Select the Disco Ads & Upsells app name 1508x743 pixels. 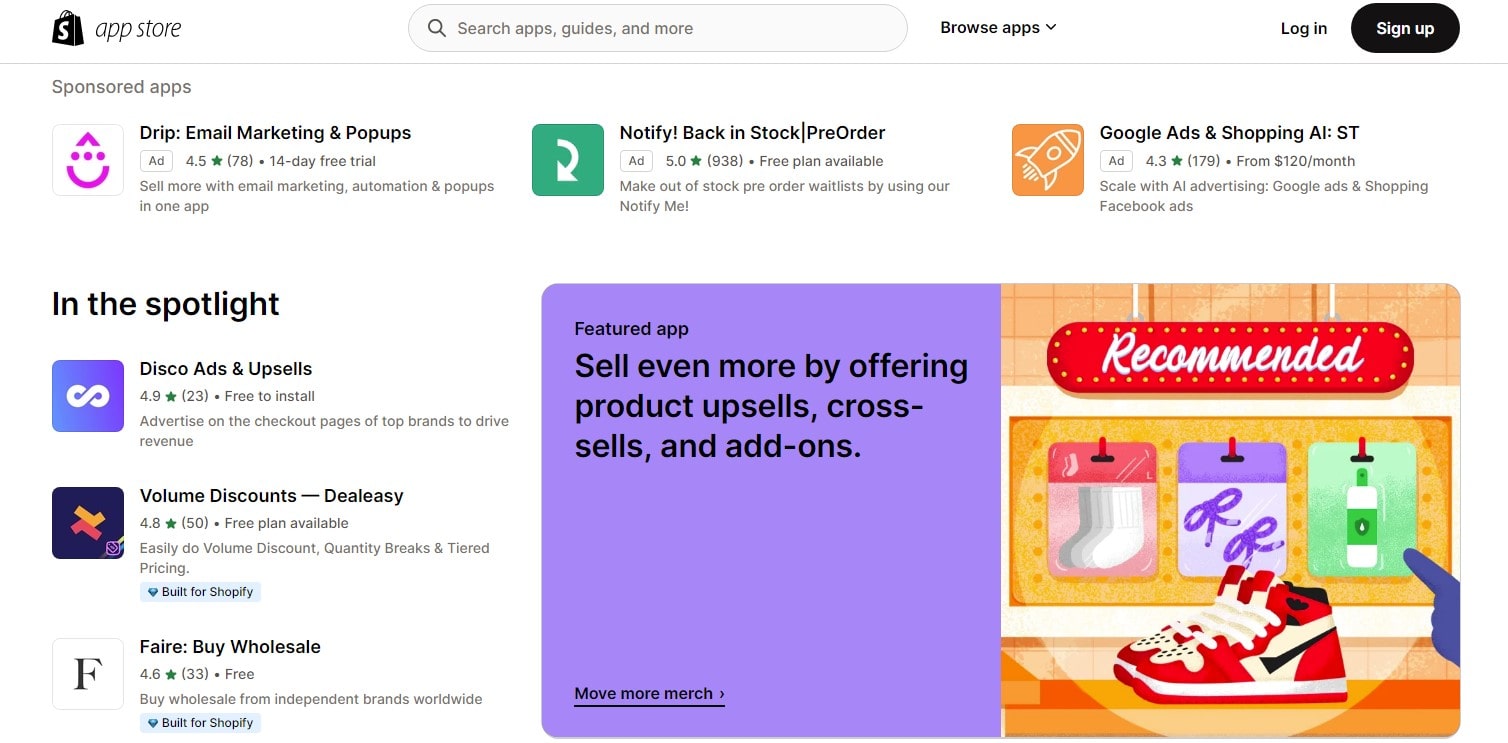point(225,368)
